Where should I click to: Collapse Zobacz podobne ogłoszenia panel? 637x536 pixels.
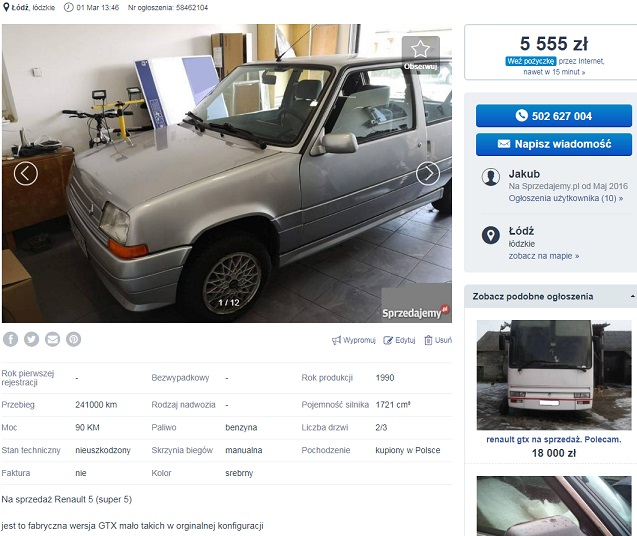[x=632, y=297]
